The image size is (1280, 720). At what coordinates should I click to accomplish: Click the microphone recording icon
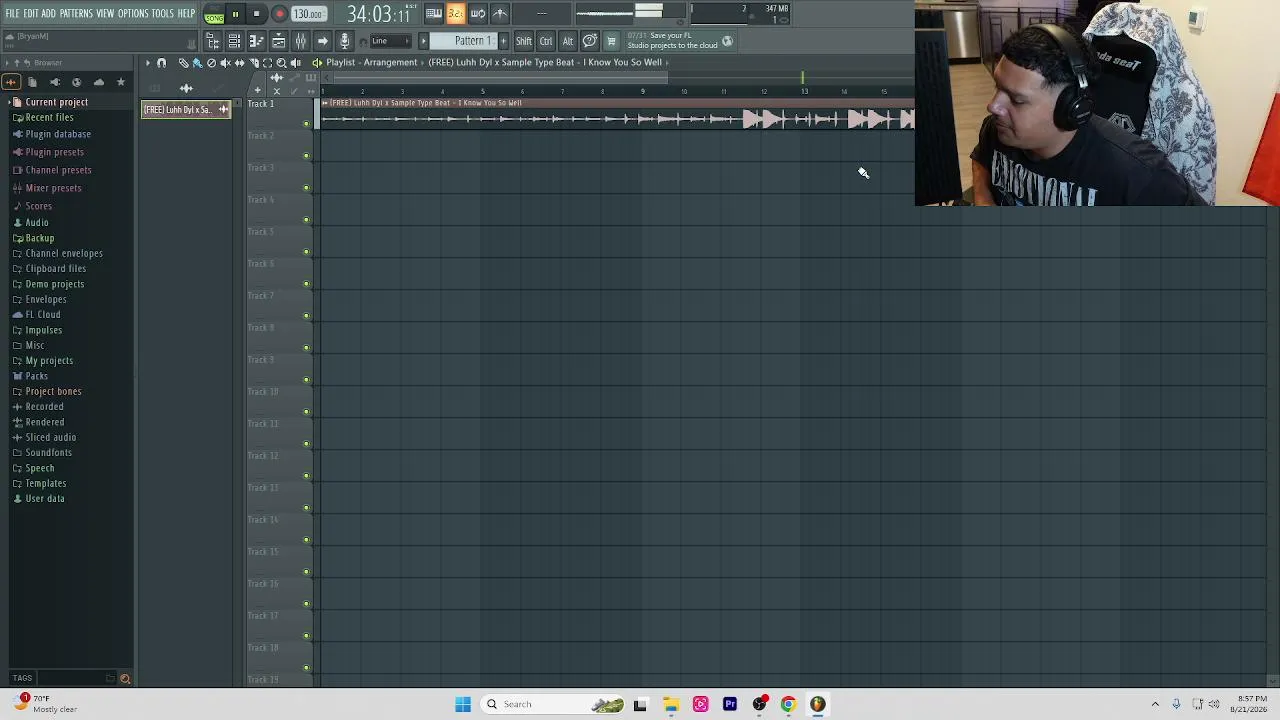tap(344, 41)
